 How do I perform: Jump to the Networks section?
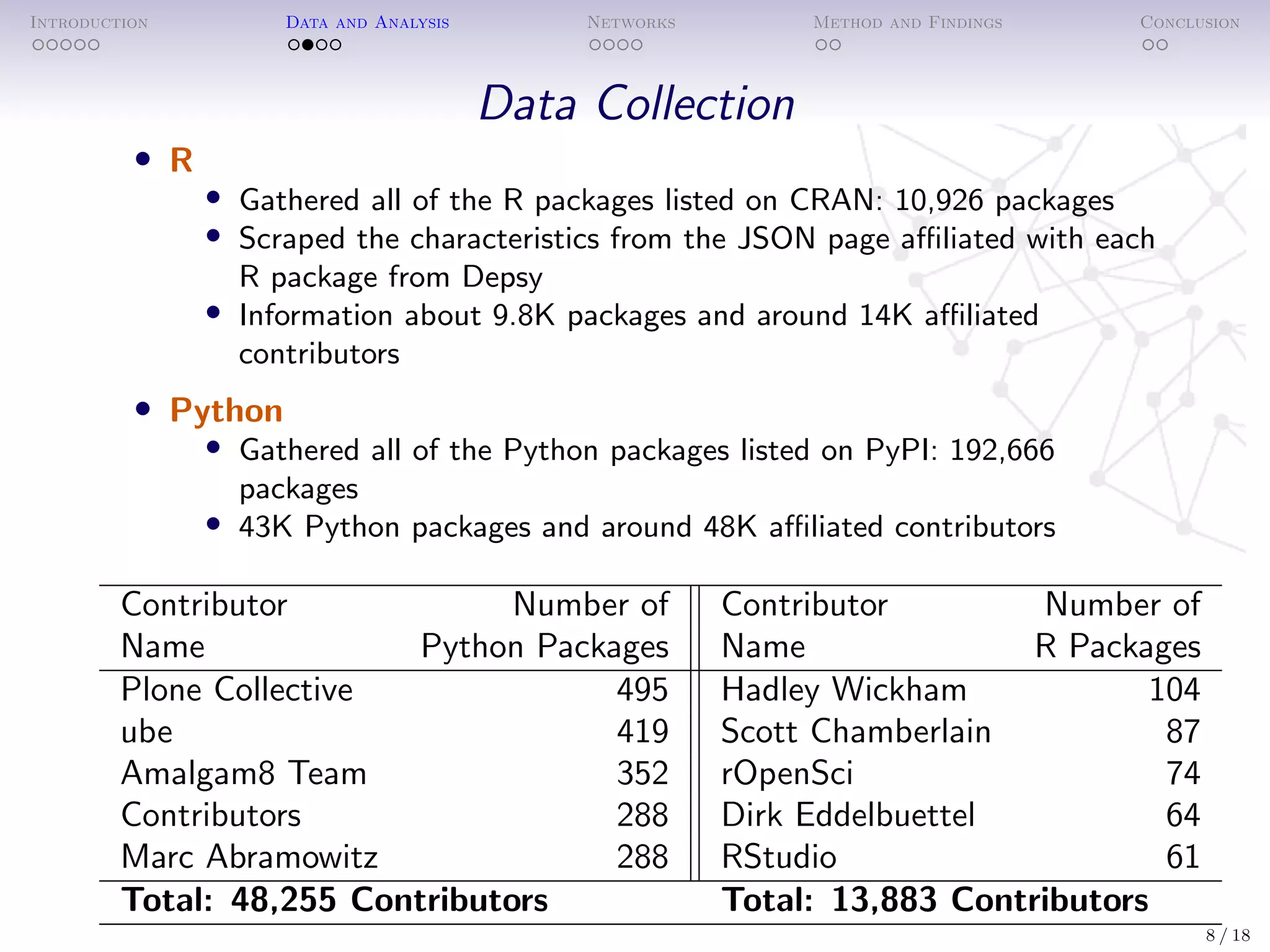631,23
